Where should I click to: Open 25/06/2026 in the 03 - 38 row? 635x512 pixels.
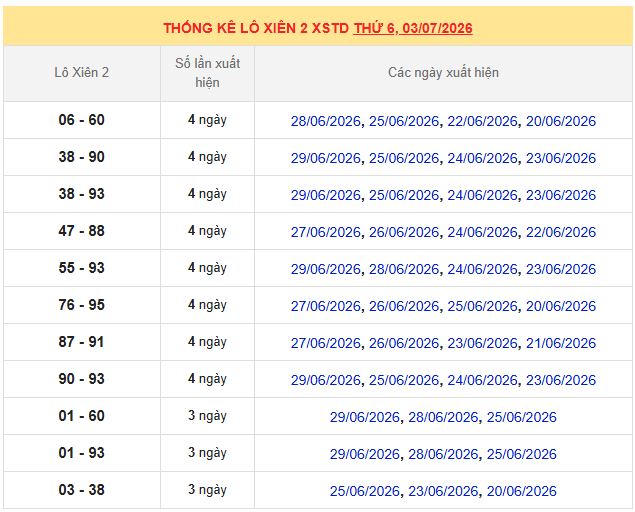click(364, 491)
